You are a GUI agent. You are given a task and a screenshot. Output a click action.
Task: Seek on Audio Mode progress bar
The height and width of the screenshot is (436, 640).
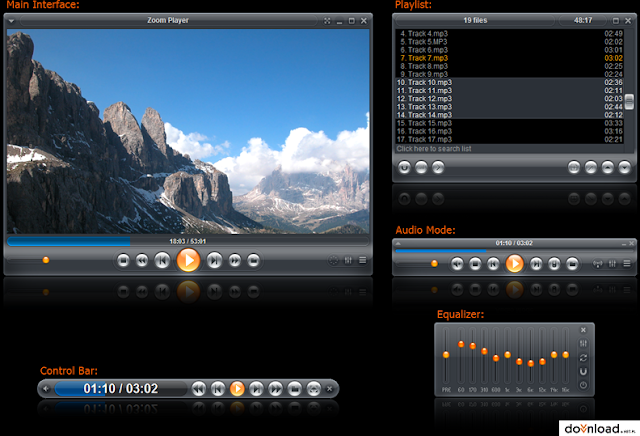(514, 251)
